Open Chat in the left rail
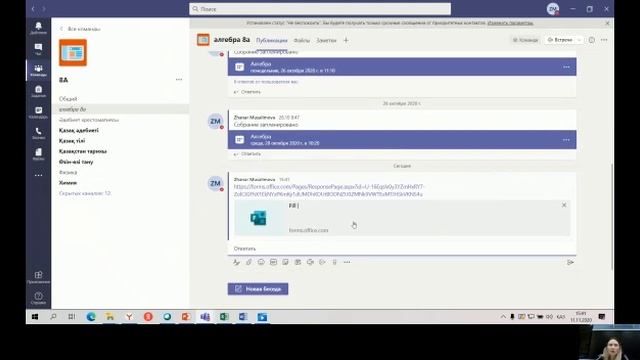Viewport: 640px width, 360px height. [x=38, y=49]
